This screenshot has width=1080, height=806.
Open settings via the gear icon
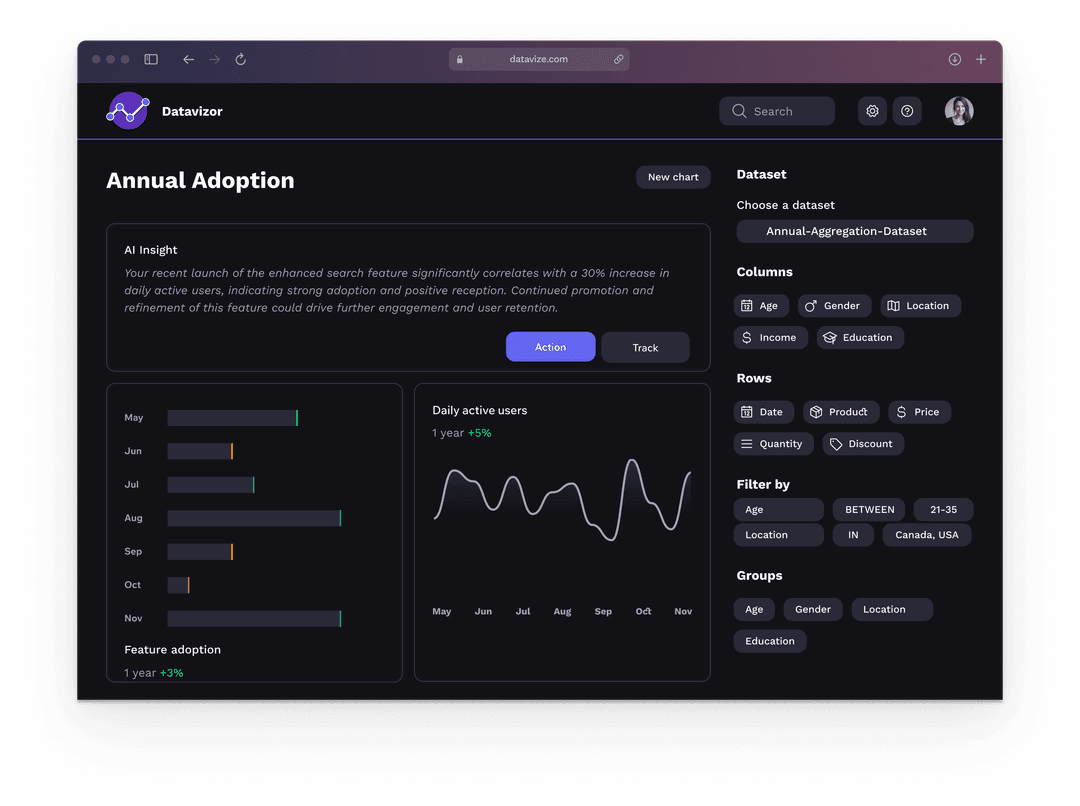pos(872,111)
